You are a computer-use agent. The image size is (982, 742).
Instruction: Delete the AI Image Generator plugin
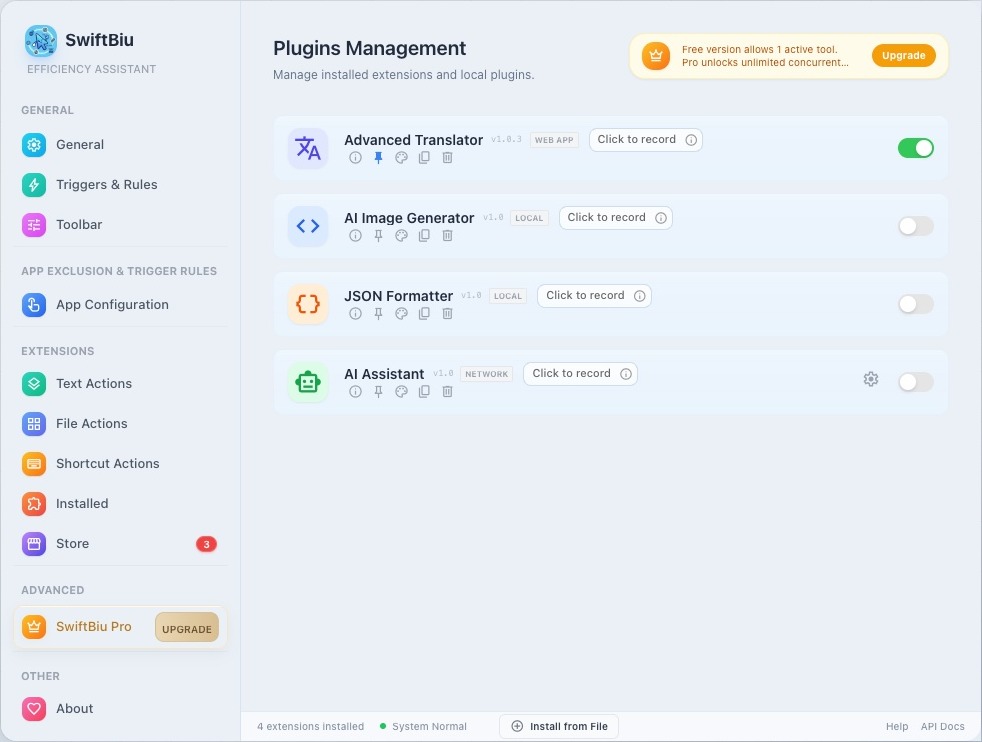pyautogui.click(x=447, y=235)
